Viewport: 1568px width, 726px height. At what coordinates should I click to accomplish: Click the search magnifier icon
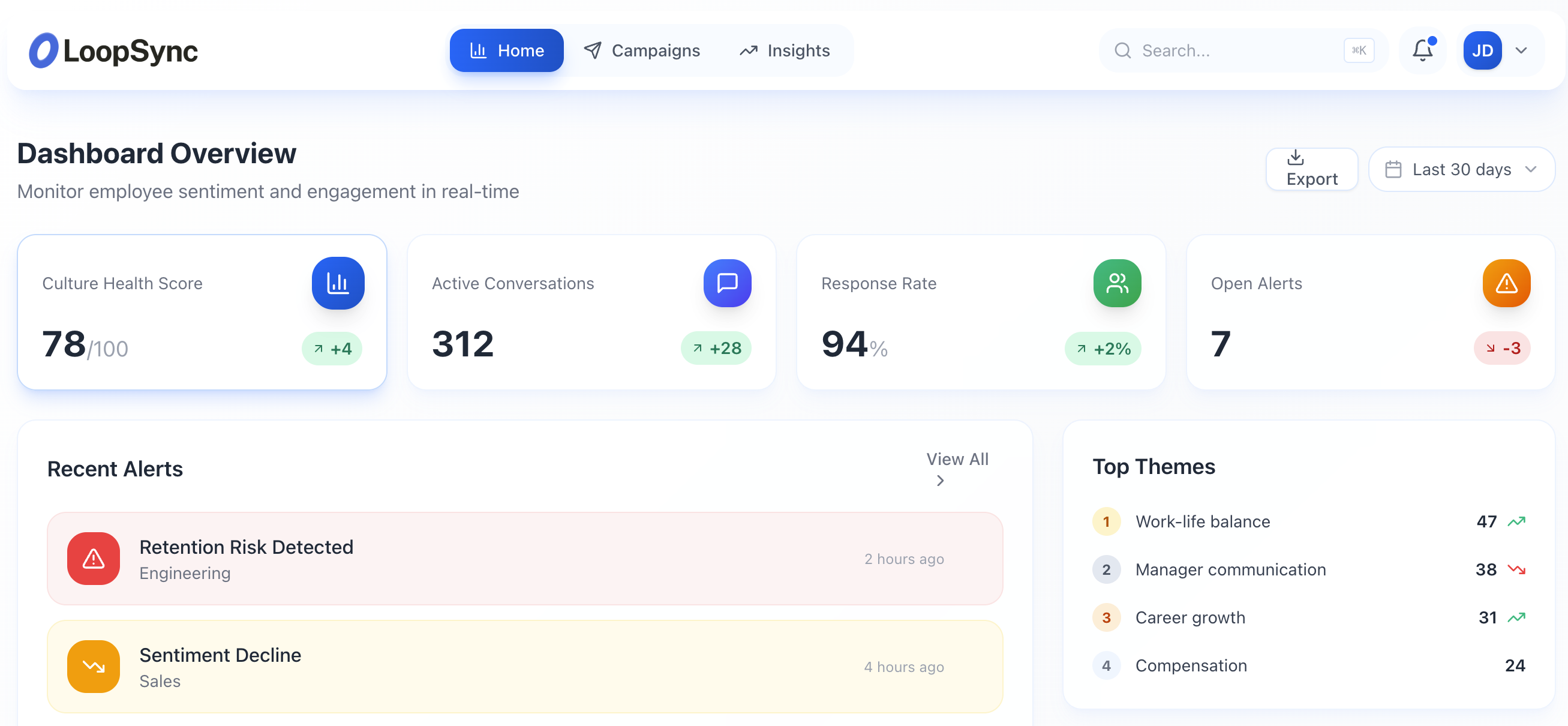point(1123,50)
